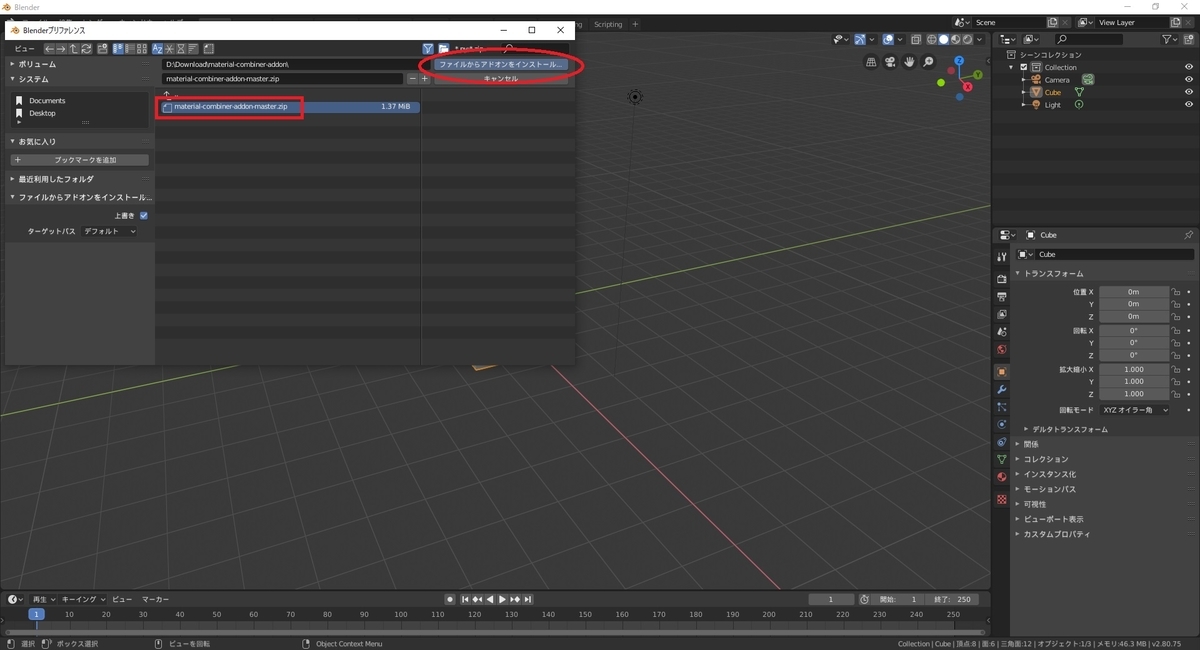The height and width of the screenshot is (650, 1200).
Task: Toggle viewport gizmo visibility button
Action: pyautogui.click(x=860, y=39)
